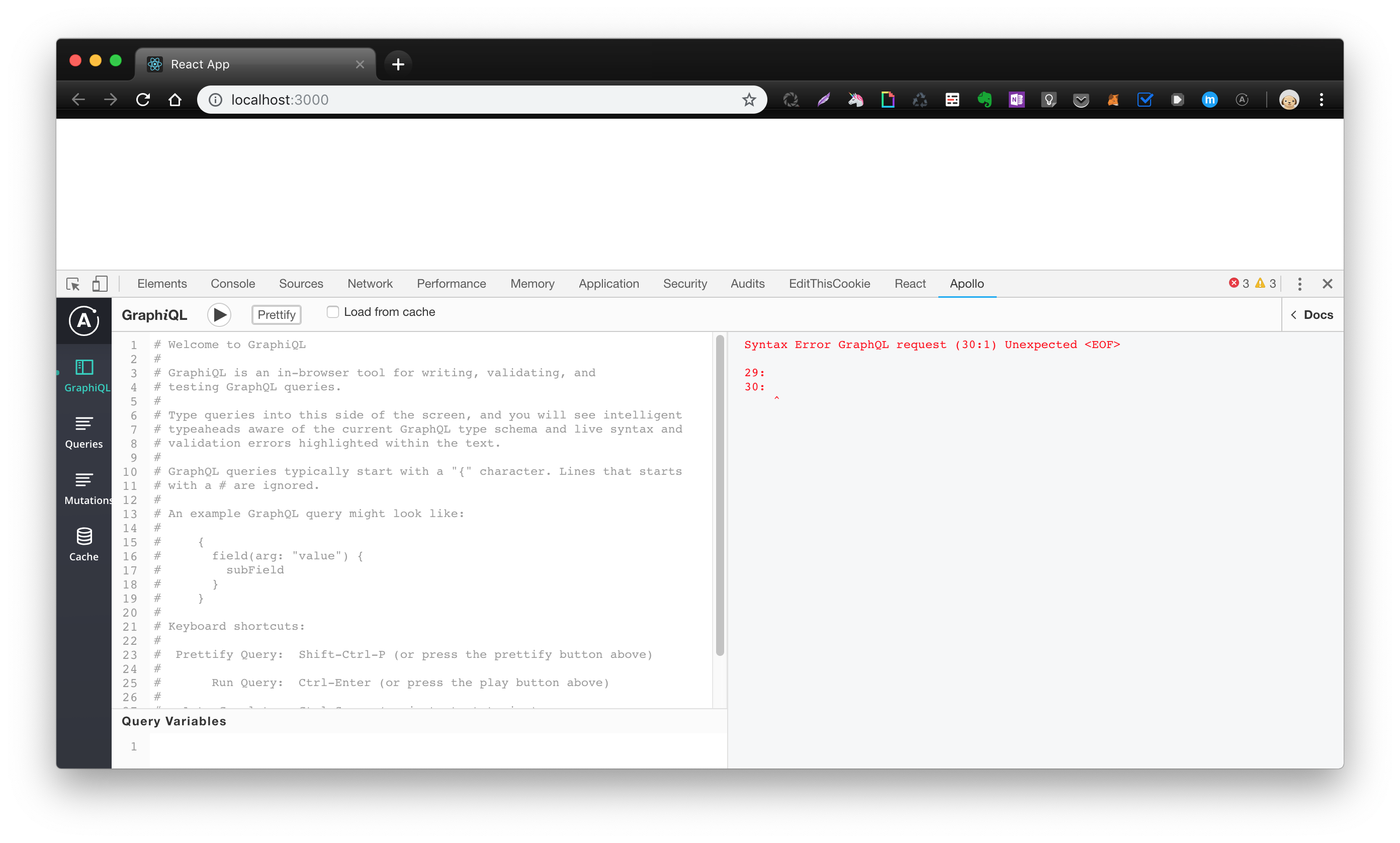The image size is (1400, 843).
Task: Open the Evernote Web Clipper extension
Action: coord(984,100)
